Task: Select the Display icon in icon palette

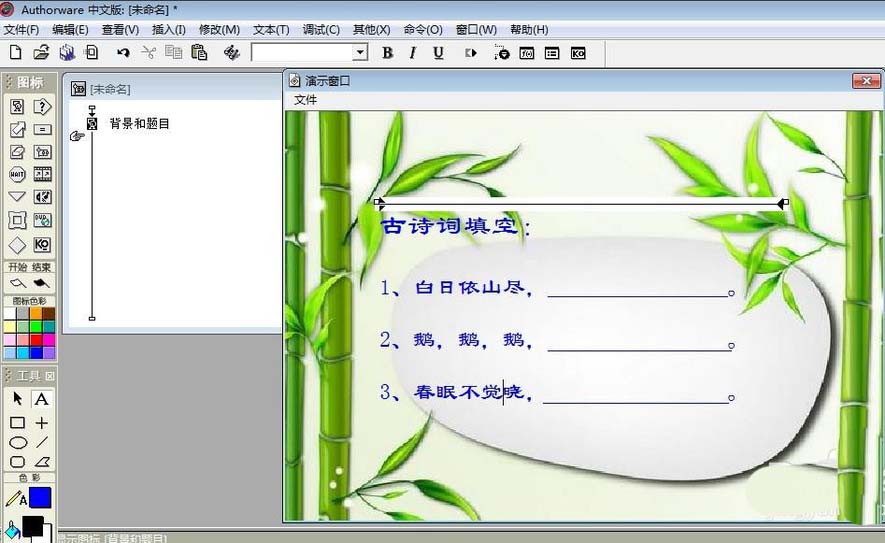Action: (x=17, y=107)
